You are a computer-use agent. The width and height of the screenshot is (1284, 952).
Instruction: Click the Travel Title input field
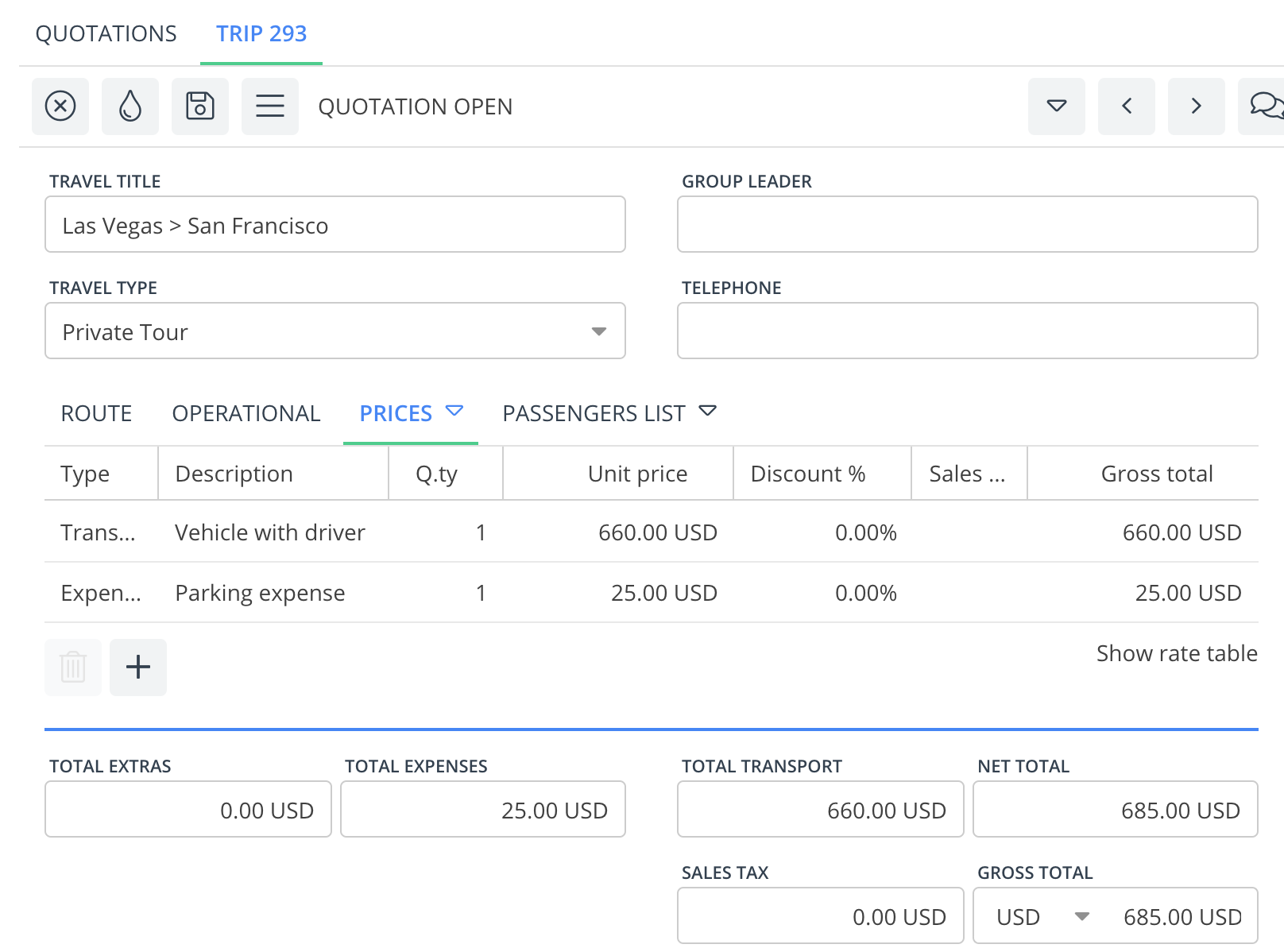[x=335, y=225]
